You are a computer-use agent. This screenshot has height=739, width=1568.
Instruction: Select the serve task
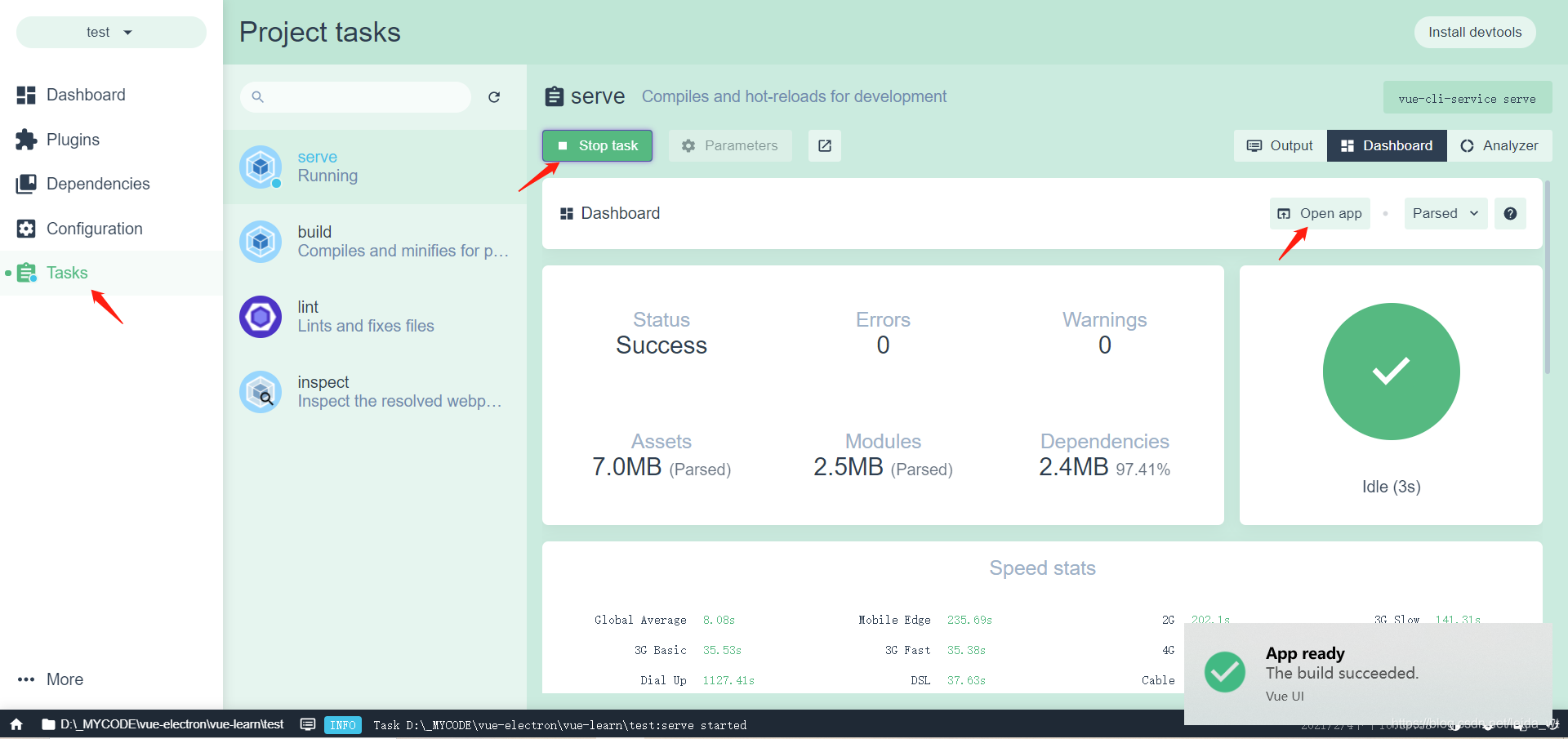click(x=375, y=167)
